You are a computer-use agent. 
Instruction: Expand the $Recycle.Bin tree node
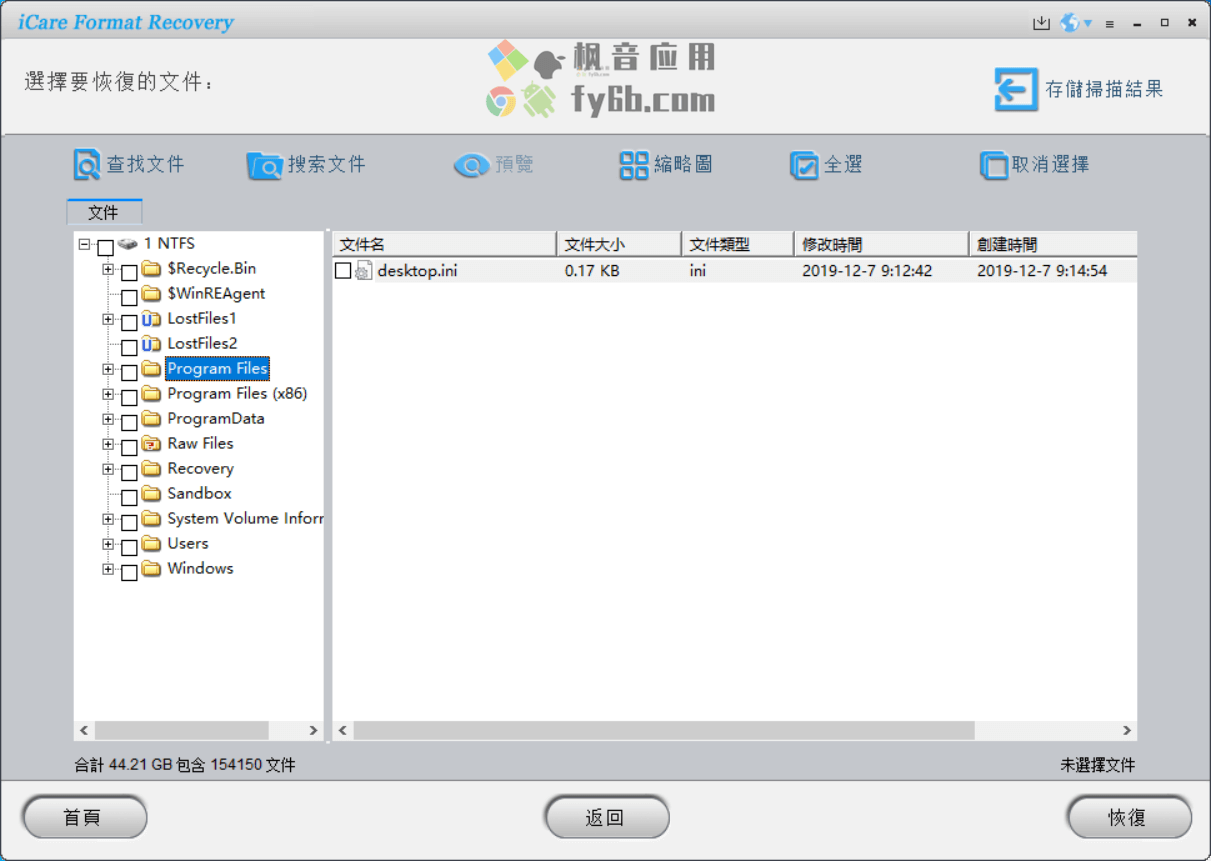pos(108,269)
